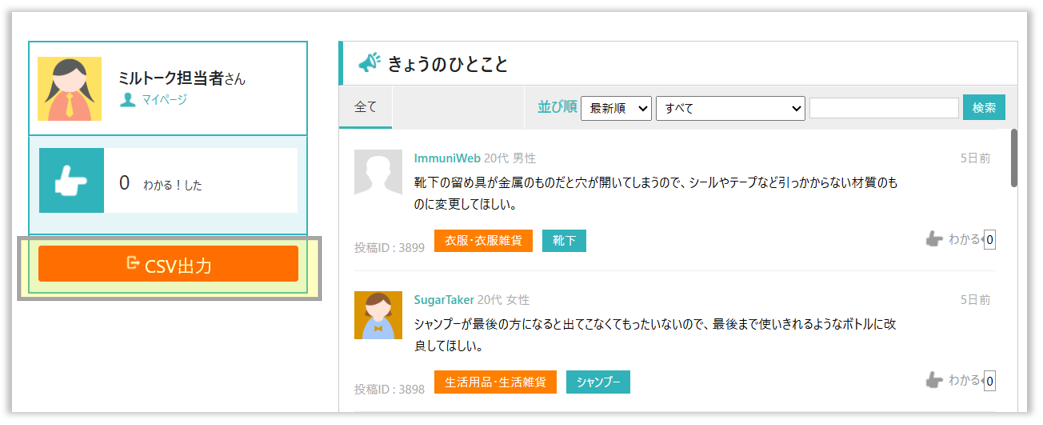Open the 最新順 sort dropdown
Image resolution: width=1043 pixels, height=425 pixels.
pyautogui.click(x=616, y=108)
